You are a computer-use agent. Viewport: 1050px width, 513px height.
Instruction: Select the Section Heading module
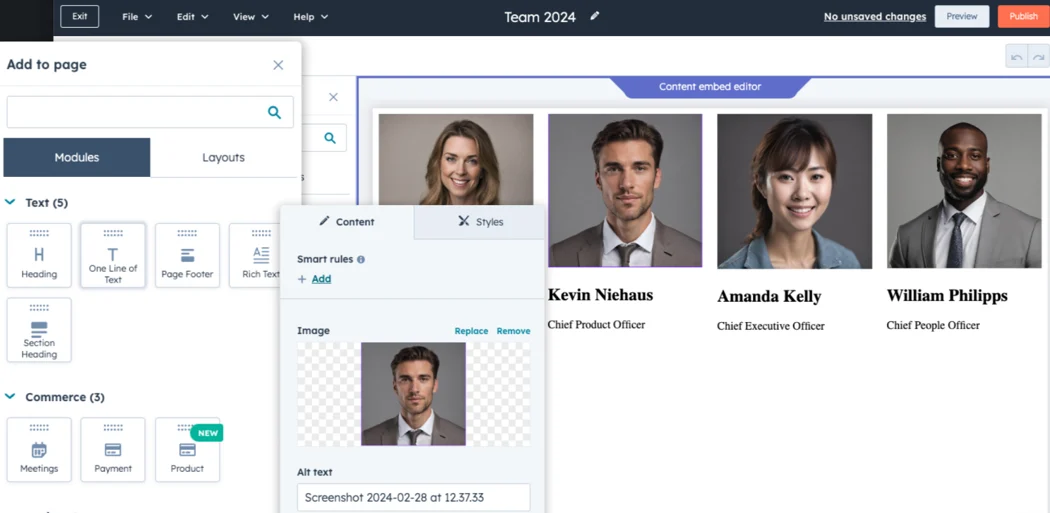pyautogui.click(x=39, y=330)
